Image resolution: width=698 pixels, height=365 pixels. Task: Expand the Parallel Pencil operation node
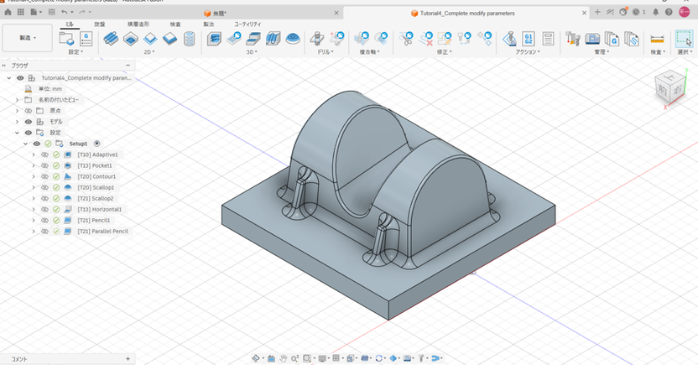[33, 231]
